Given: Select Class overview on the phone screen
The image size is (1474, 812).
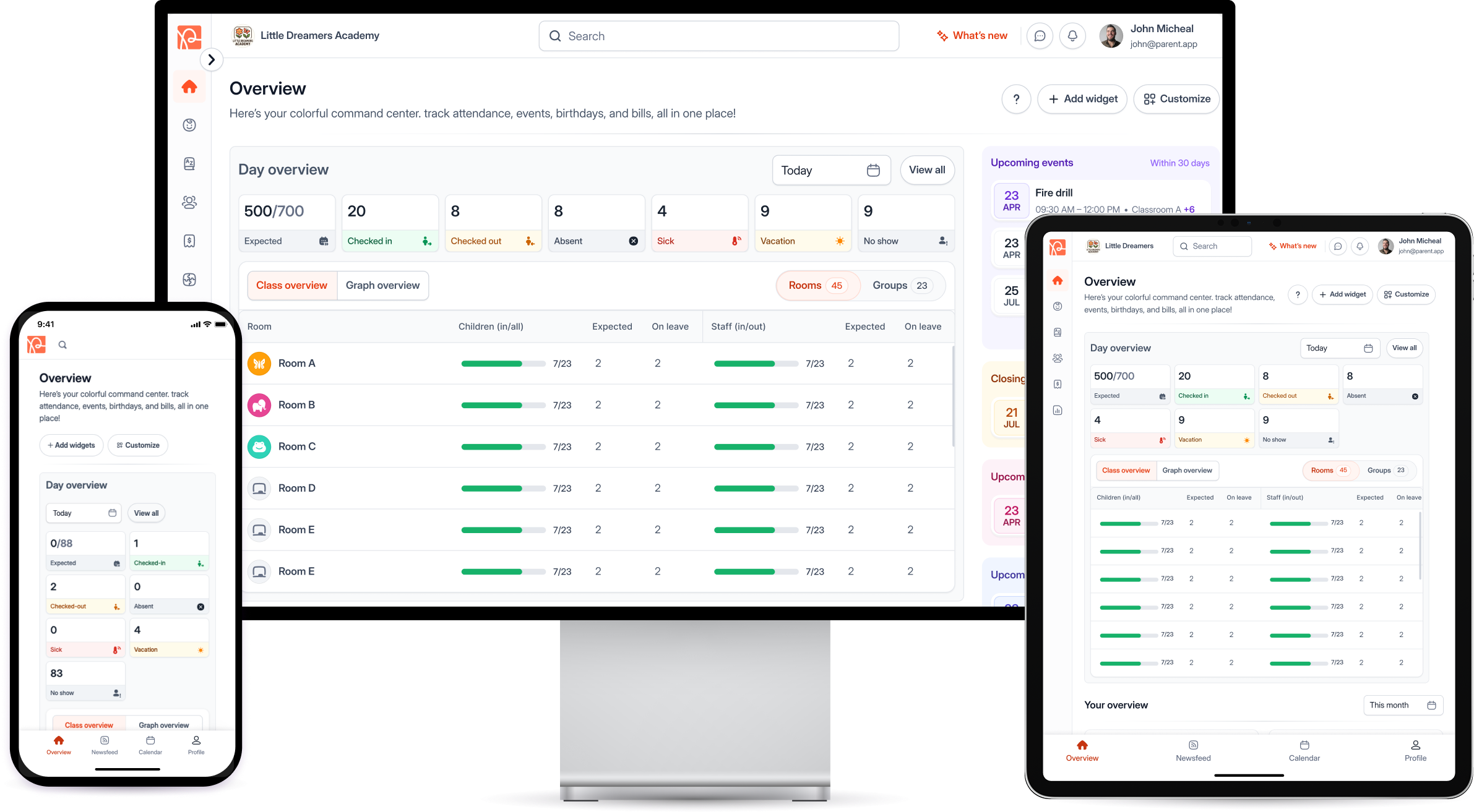Looking at the screenshot, I should (89, 725).
